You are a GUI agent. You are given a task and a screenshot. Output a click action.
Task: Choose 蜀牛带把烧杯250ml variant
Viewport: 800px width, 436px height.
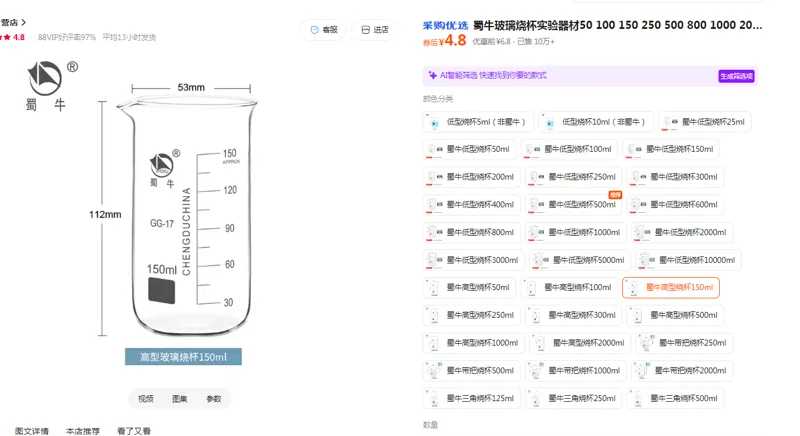coord(684,343)
